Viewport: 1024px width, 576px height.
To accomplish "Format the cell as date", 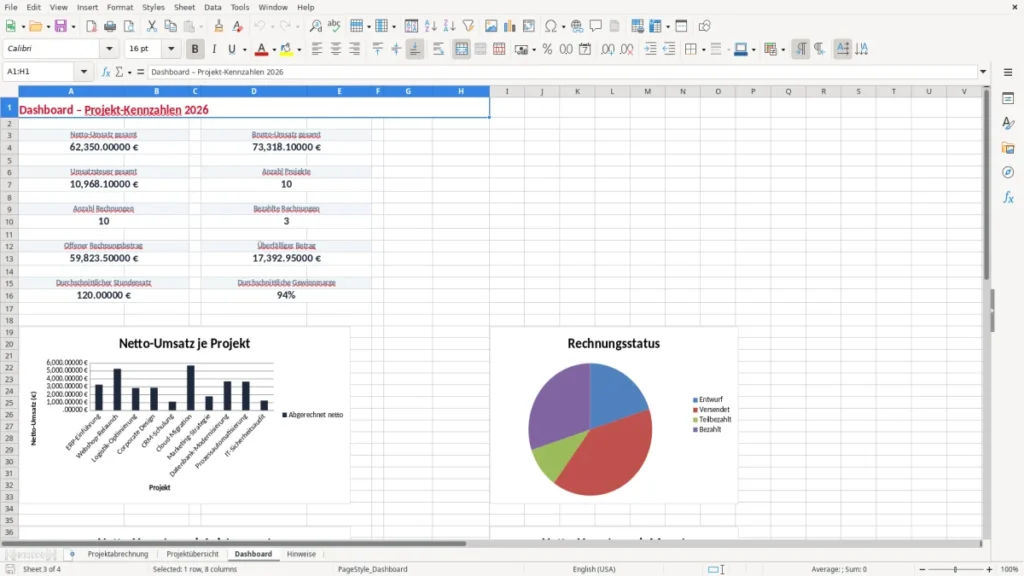I will 585,49.
